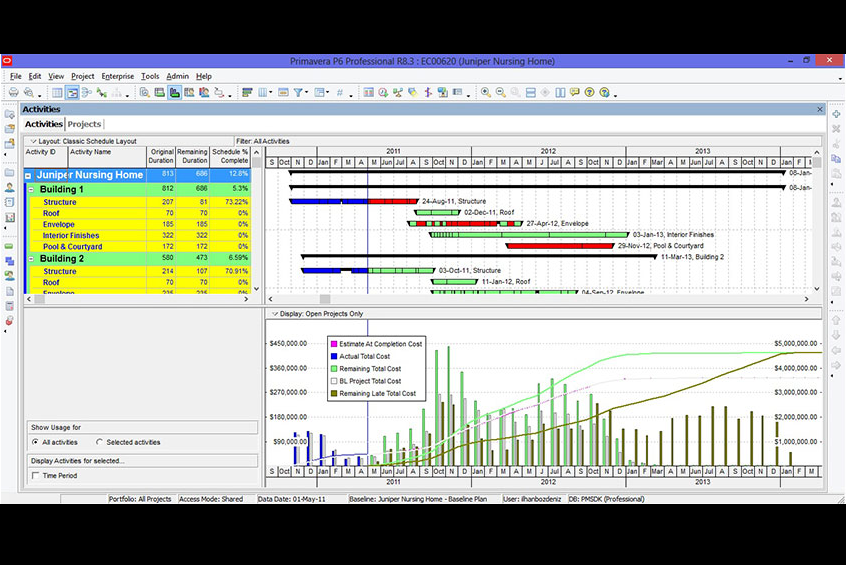Switch to the Projects tab
This screenshot has height=565, width=846.
click(84, 124)
